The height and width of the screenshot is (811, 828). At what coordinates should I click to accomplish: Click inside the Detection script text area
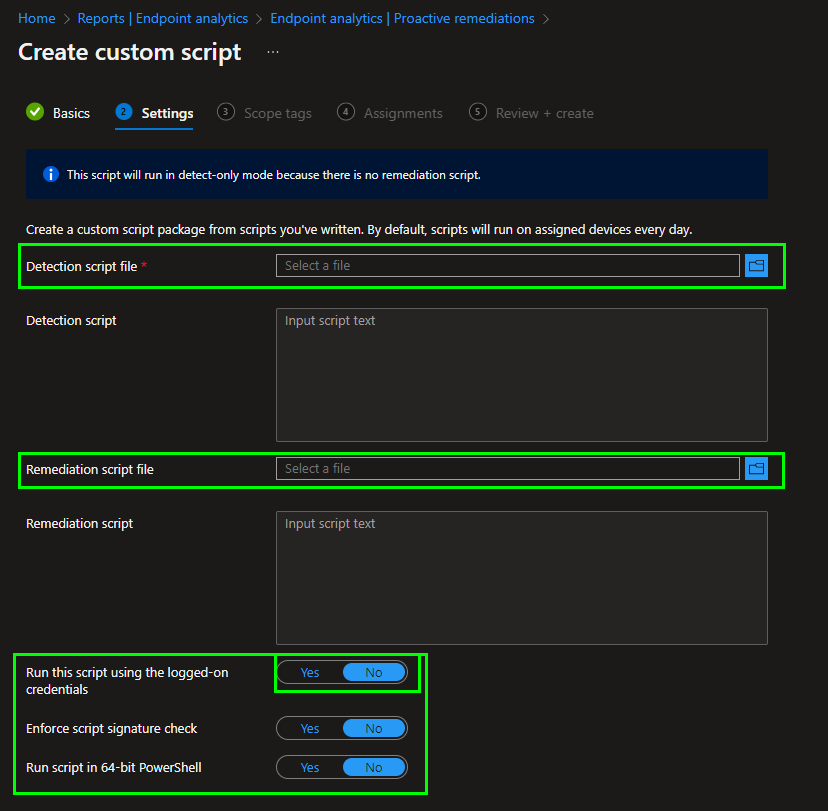coord(521,375)
